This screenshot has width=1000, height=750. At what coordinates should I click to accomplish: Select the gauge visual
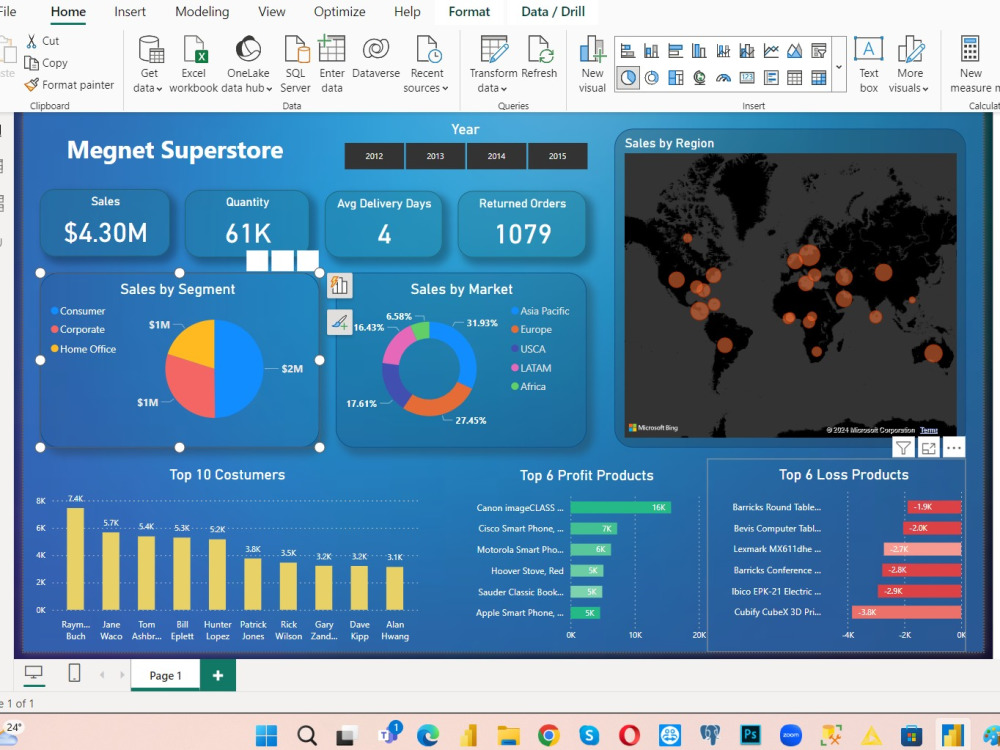723,78
